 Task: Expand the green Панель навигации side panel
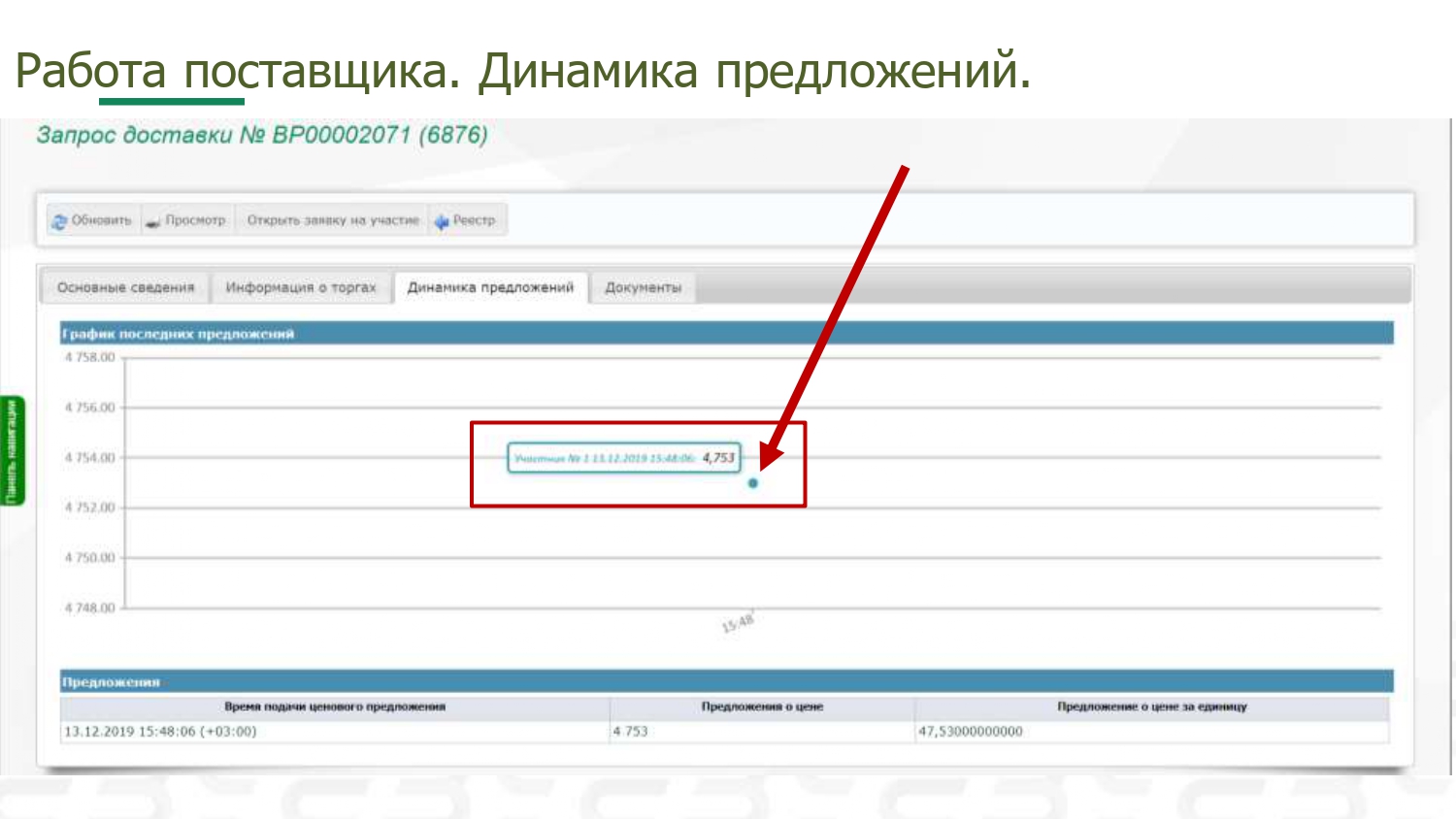[12, 451]
